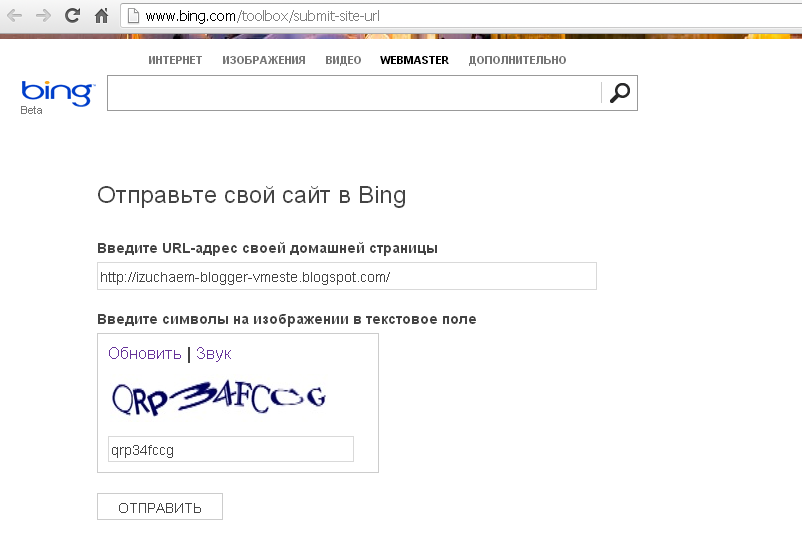Image resolution: width=802 pixels, height=557 pixels.
Task: Play audio captcha via Звук link
Action: pyautogui.click(x=213, y=353)
